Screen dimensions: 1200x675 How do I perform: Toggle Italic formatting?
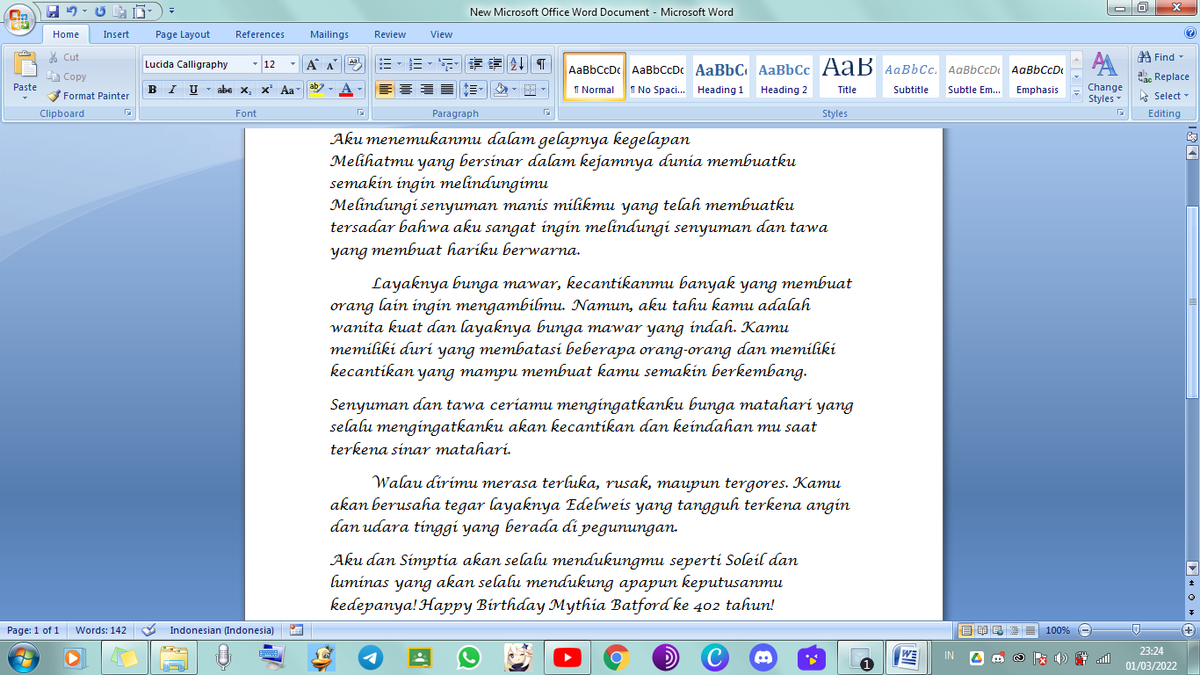click(171, 89)
